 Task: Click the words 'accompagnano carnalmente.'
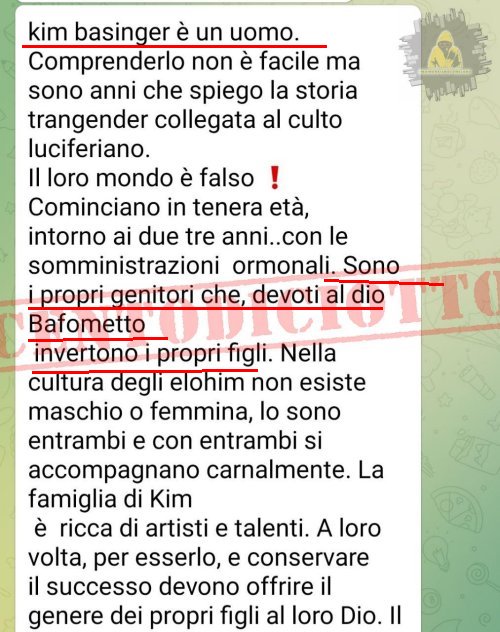(189, 470)
